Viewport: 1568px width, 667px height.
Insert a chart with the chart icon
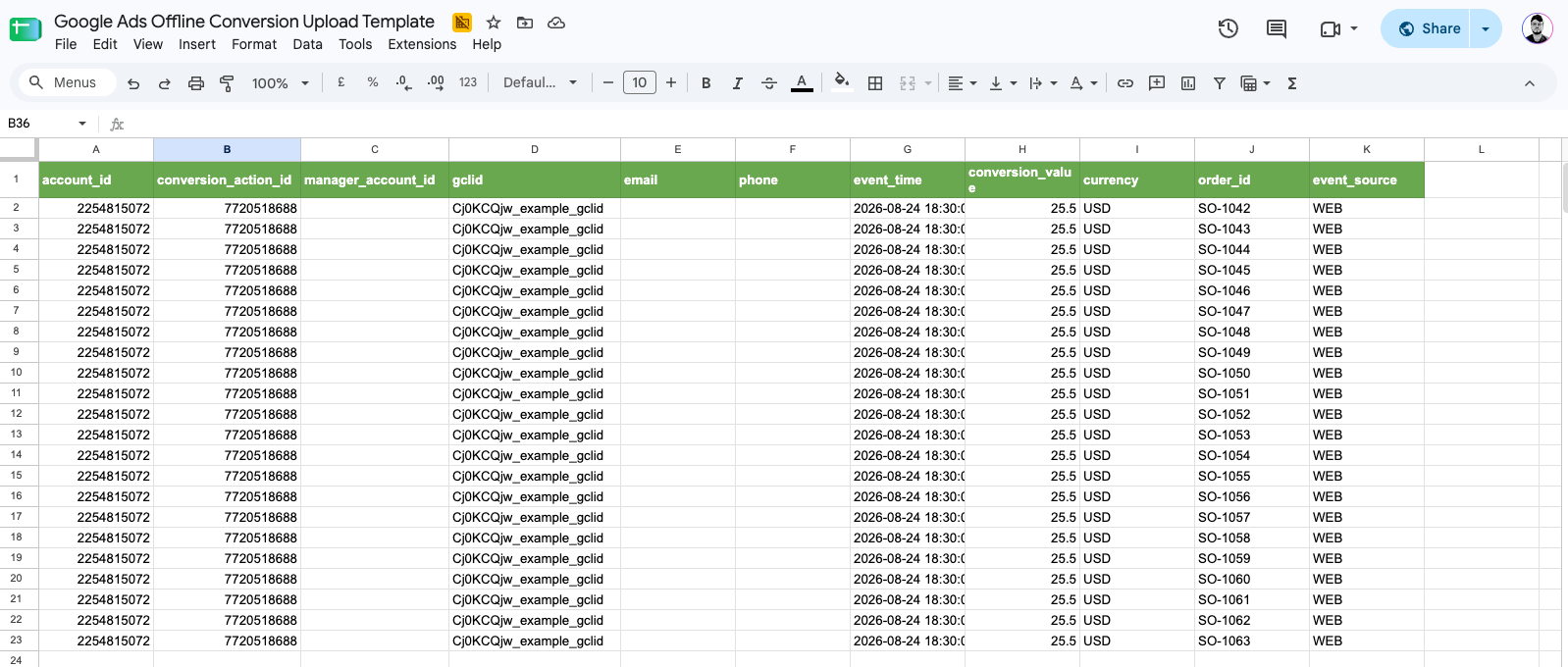tap(1188, 83)
